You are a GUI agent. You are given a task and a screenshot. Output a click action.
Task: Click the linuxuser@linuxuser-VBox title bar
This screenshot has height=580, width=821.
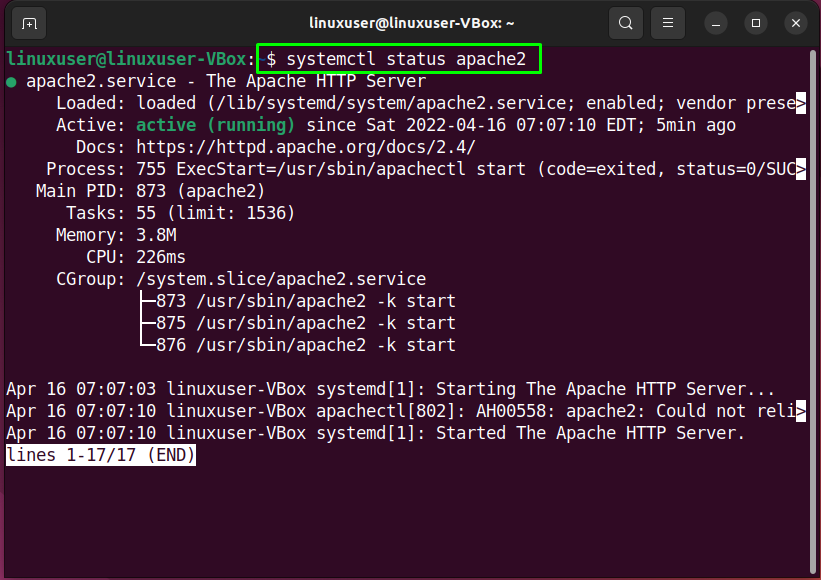click(411, 22)
